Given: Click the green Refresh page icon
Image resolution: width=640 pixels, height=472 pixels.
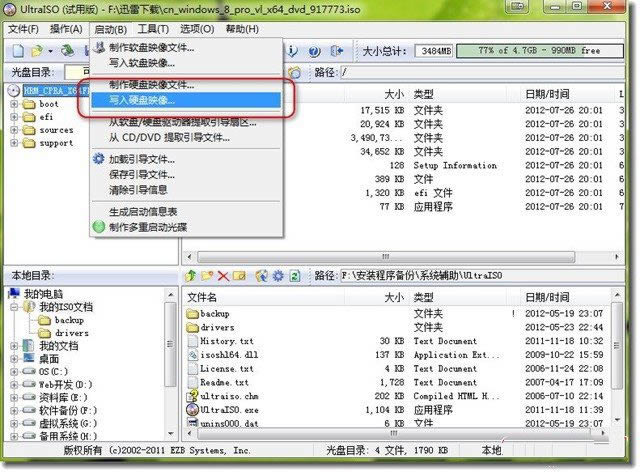Looking at the screenshot, I should click(x=295, y=276).
